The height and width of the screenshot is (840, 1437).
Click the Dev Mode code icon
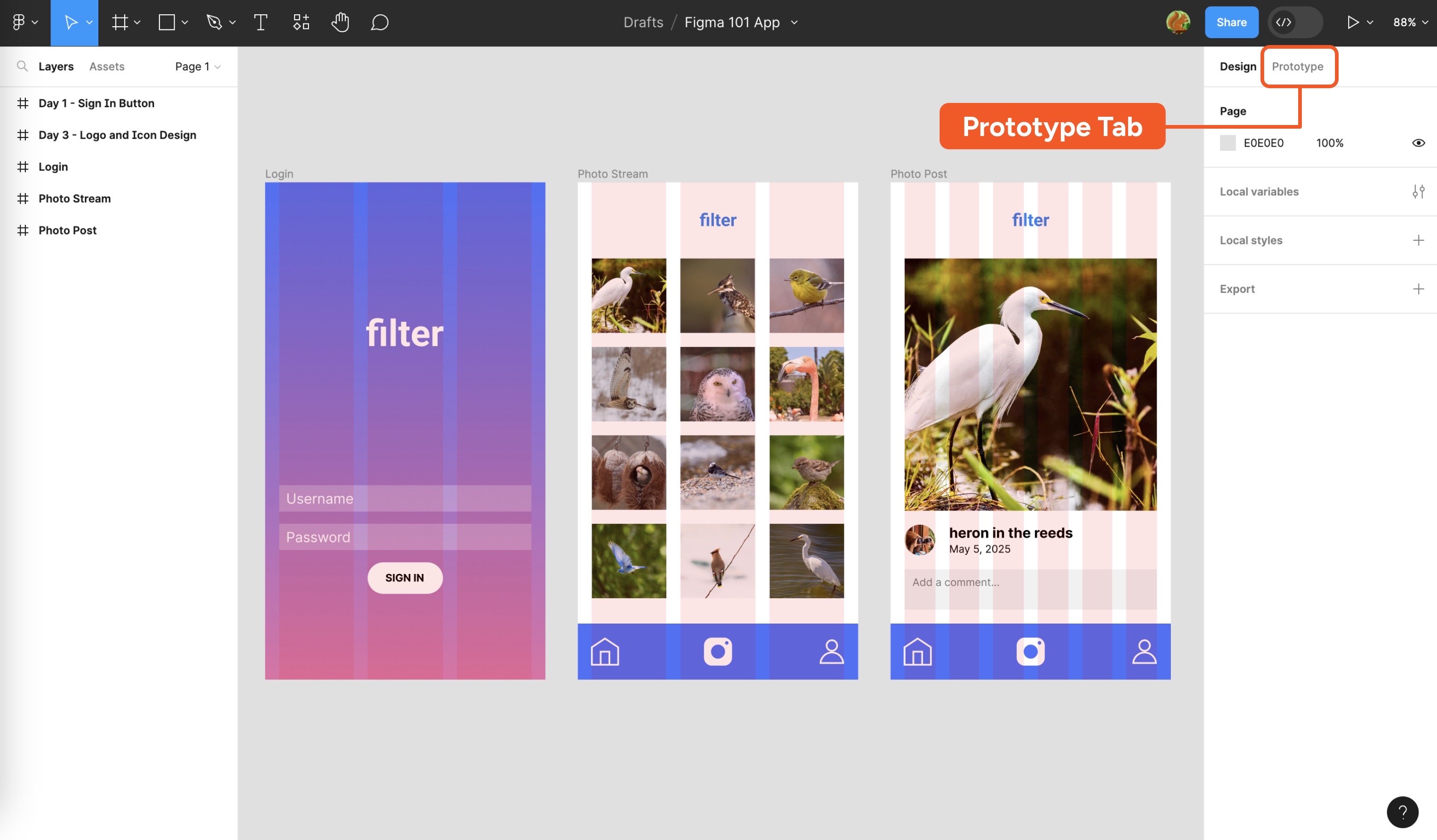click(x=1284, y=22)
